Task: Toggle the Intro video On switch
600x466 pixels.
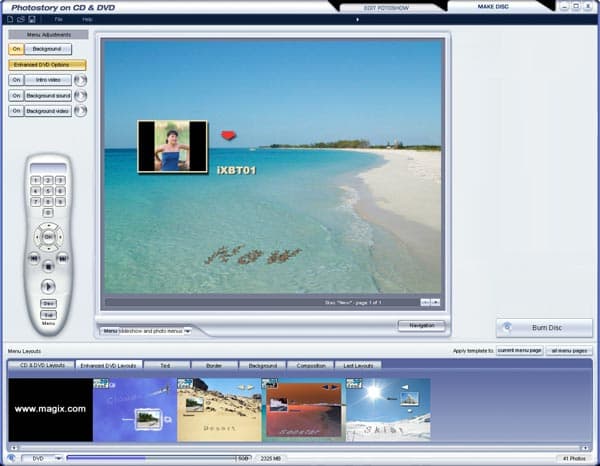Action: [16, 80]
